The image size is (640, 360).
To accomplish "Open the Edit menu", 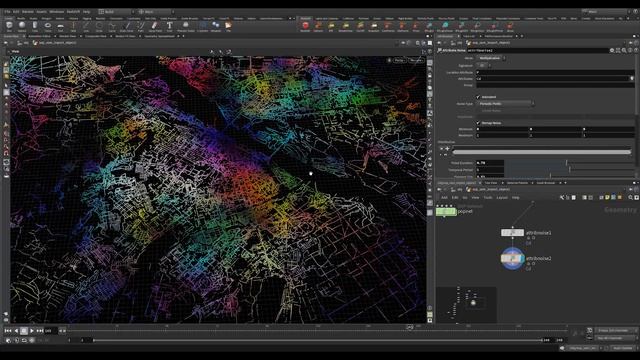I will [x=16, y=12].
